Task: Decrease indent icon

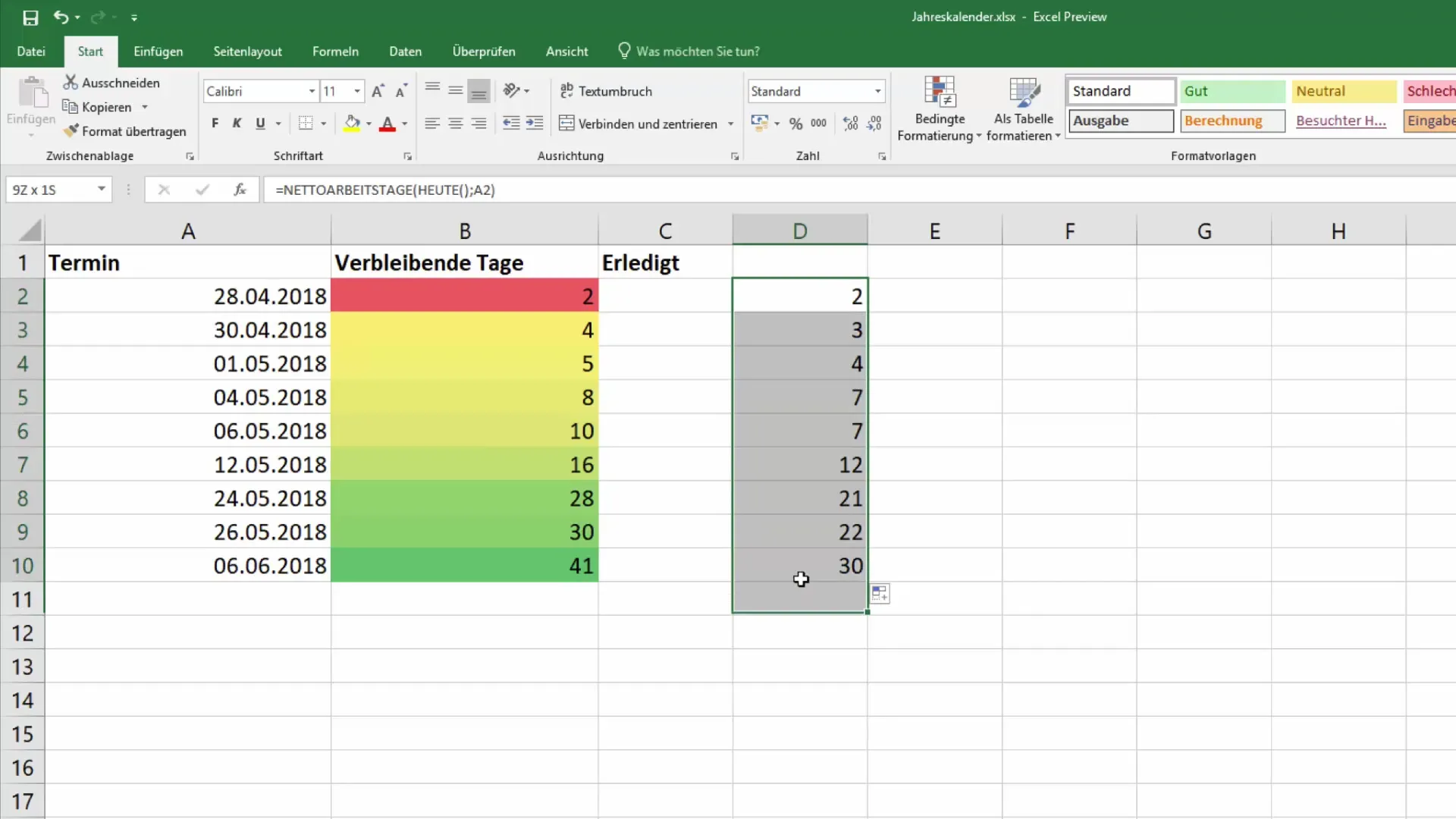Action: (x=512, y=123)
